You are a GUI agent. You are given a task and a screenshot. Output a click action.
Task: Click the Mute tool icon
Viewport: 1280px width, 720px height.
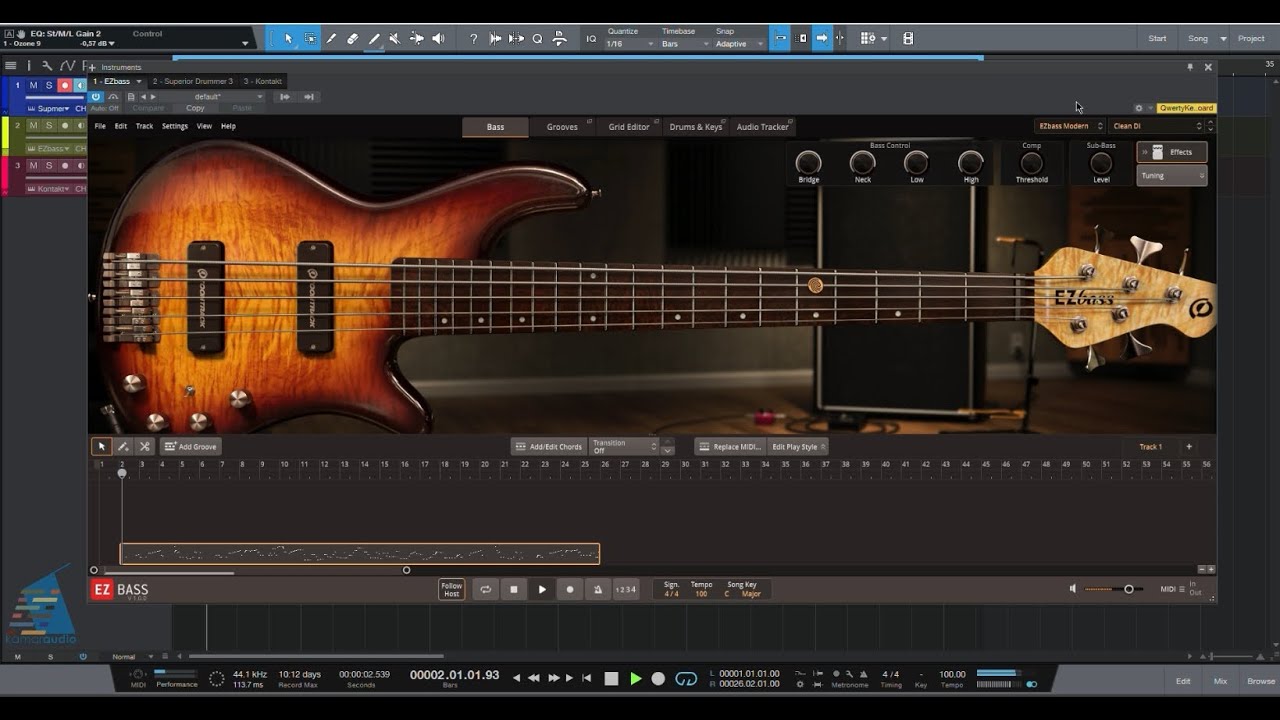[x=395, y=39]
